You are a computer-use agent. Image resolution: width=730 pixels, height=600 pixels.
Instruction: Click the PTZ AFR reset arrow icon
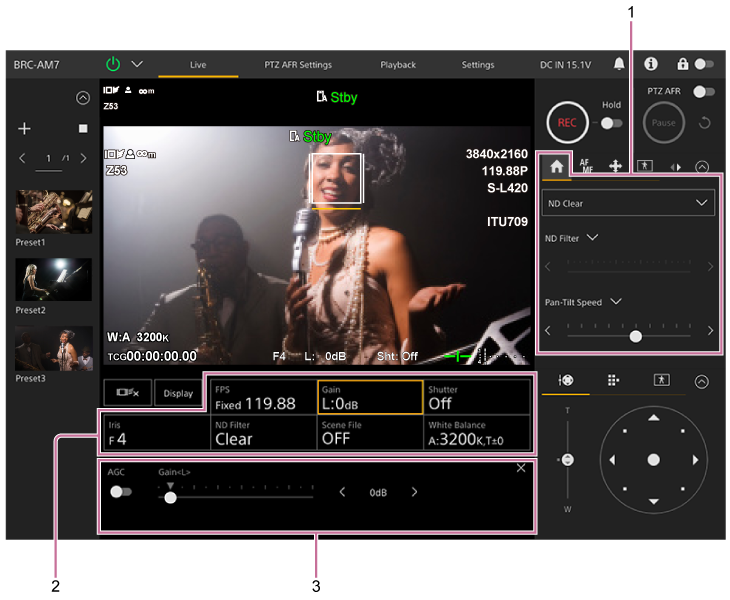pyautogui.click(x=705, y=123)
